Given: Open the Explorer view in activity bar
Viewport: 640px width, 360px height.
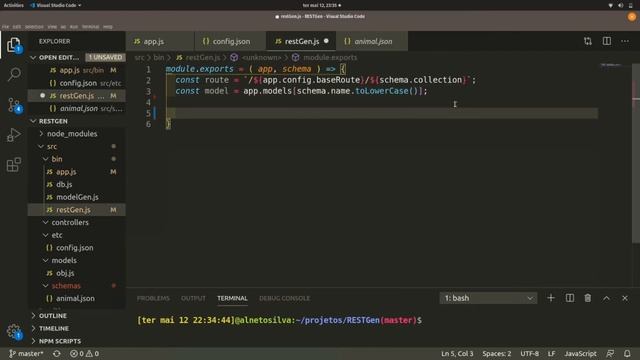Looking at the screenshot, I should (14, 45).
